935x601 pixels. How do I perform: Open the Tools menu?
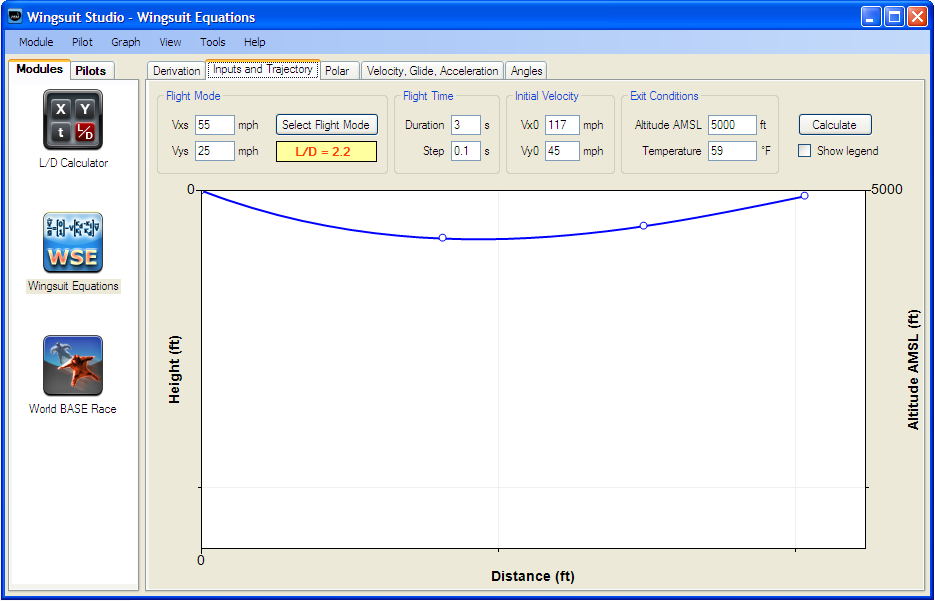[x=212, y=42]
